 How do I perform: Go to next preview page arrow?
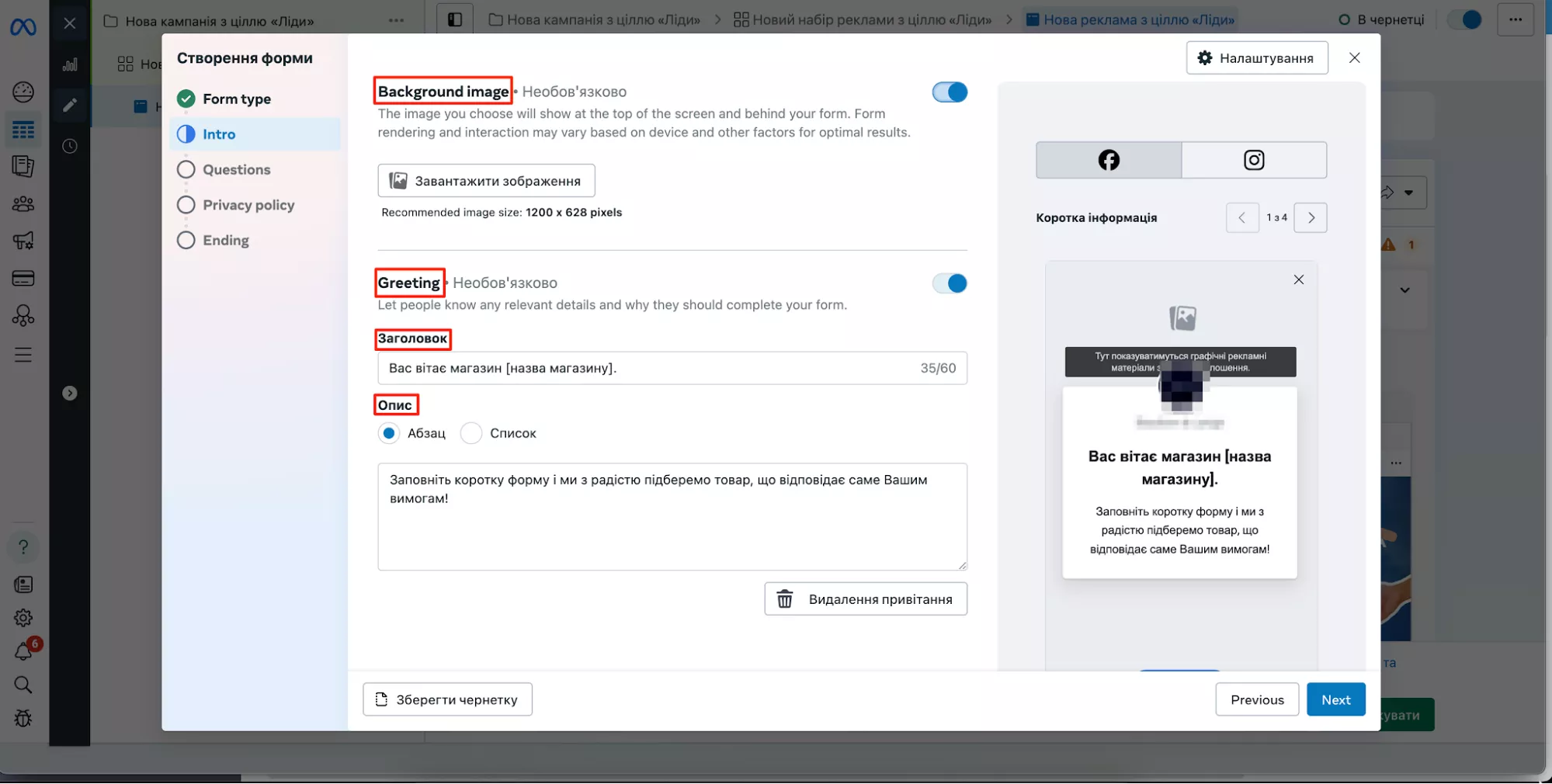(x=1311, y=218)
